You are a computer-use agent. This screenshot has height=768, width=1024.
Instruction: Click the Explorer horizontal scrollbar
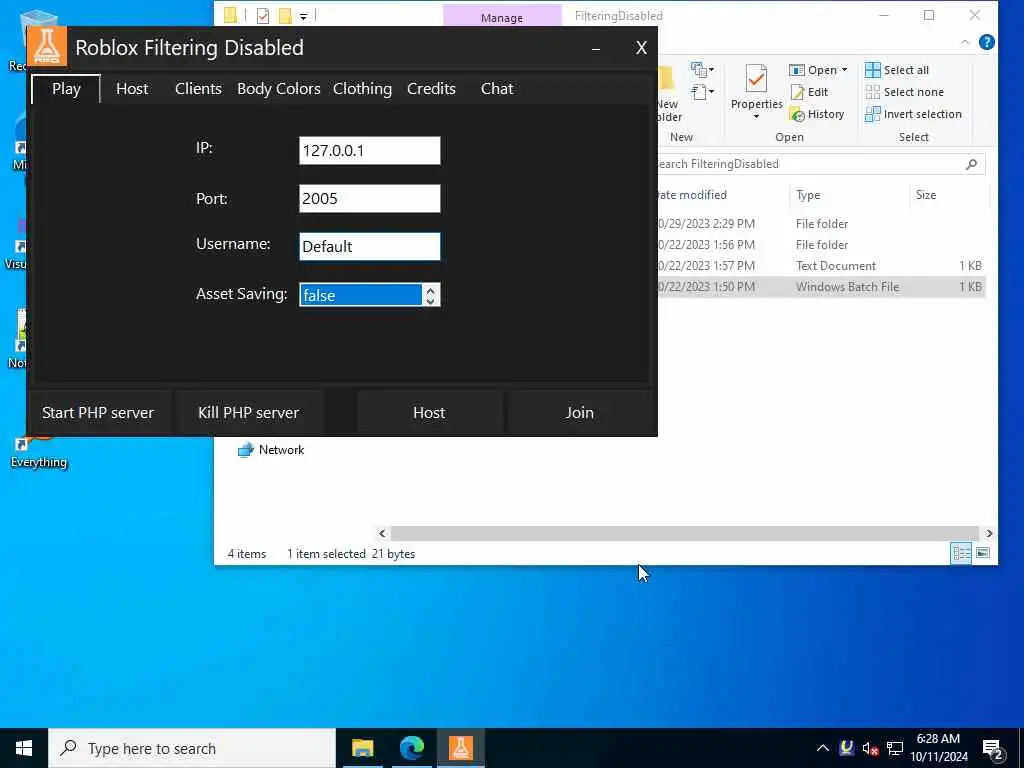[x=684, y=534]
